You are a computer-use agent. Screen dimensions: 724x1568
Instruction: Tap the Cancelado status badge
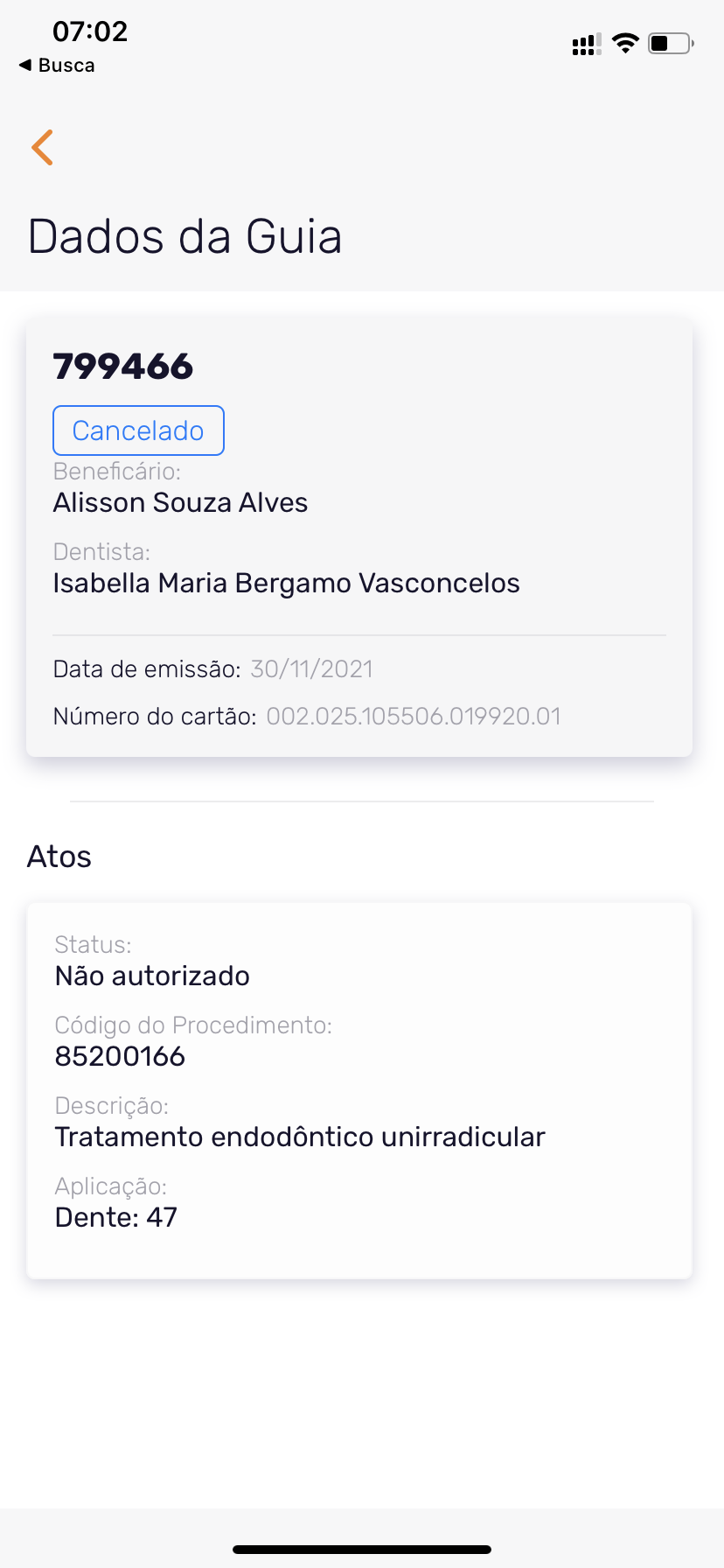pos(138,430)
